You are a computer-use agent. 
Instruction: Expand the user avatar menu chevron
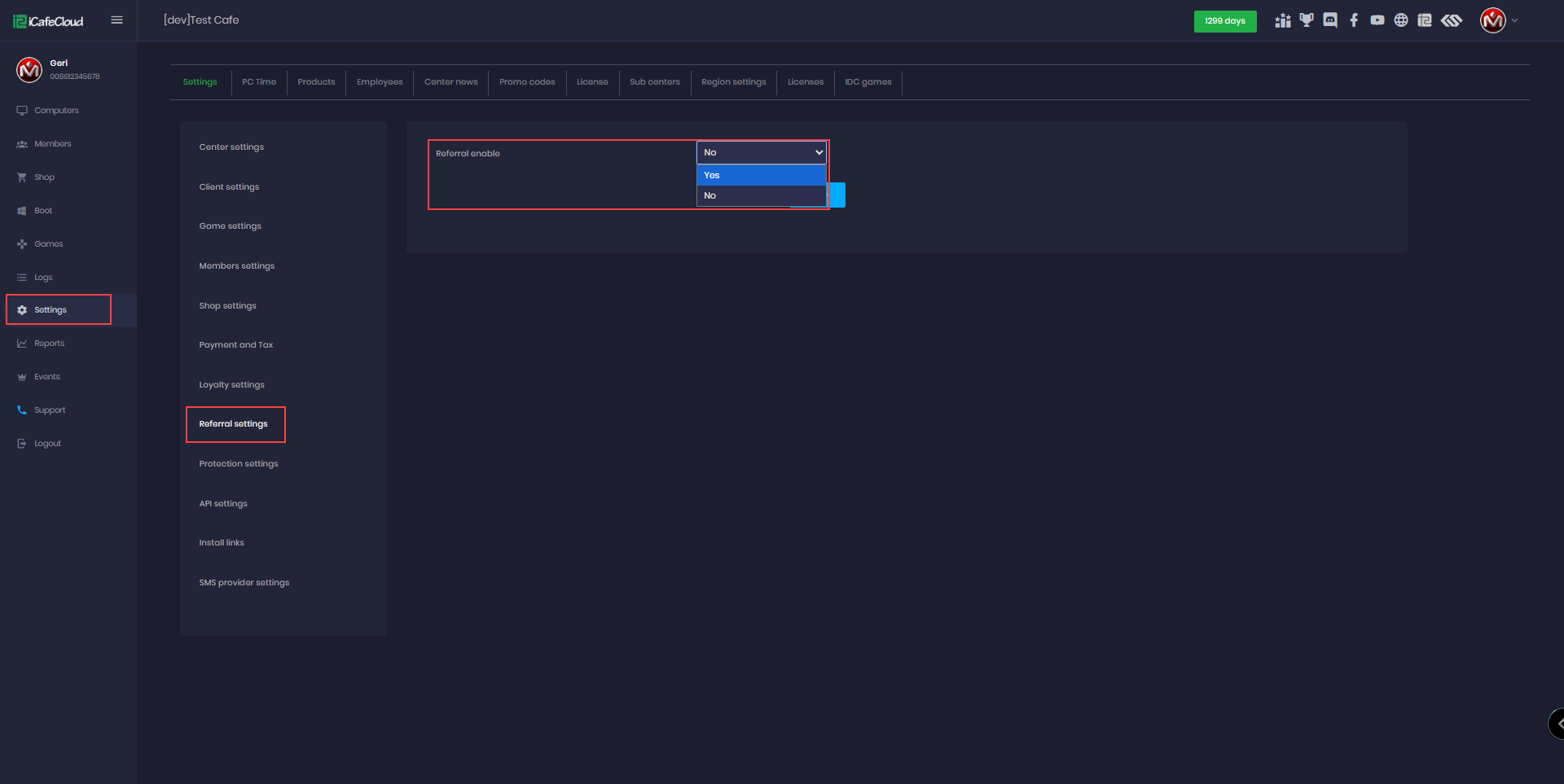click(x=1515, y=20)
